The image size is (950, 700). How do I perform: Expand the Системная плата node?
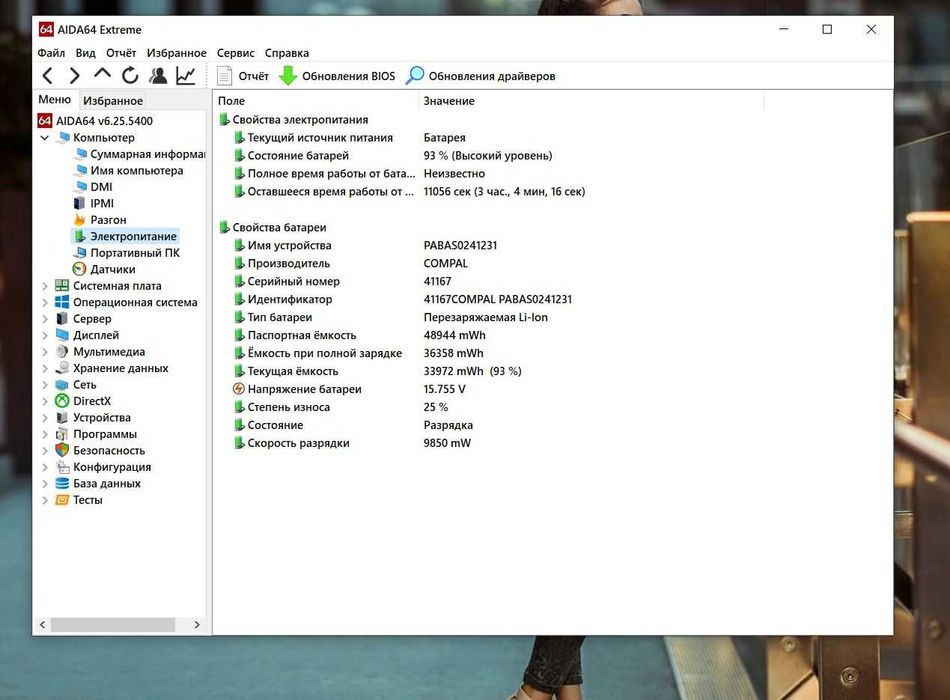point(45,285)
